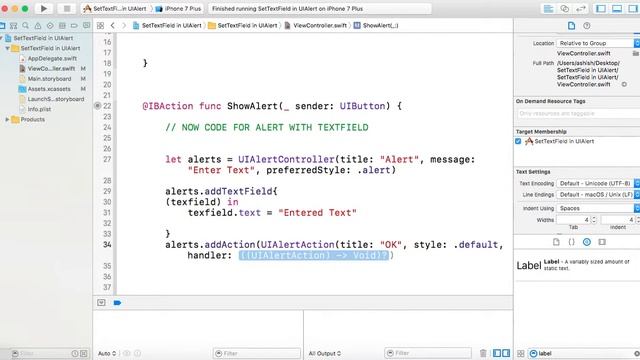The width and height of the screenshot is (640, 360).
Task: Expand the Products folder
Action: (7, 120)
